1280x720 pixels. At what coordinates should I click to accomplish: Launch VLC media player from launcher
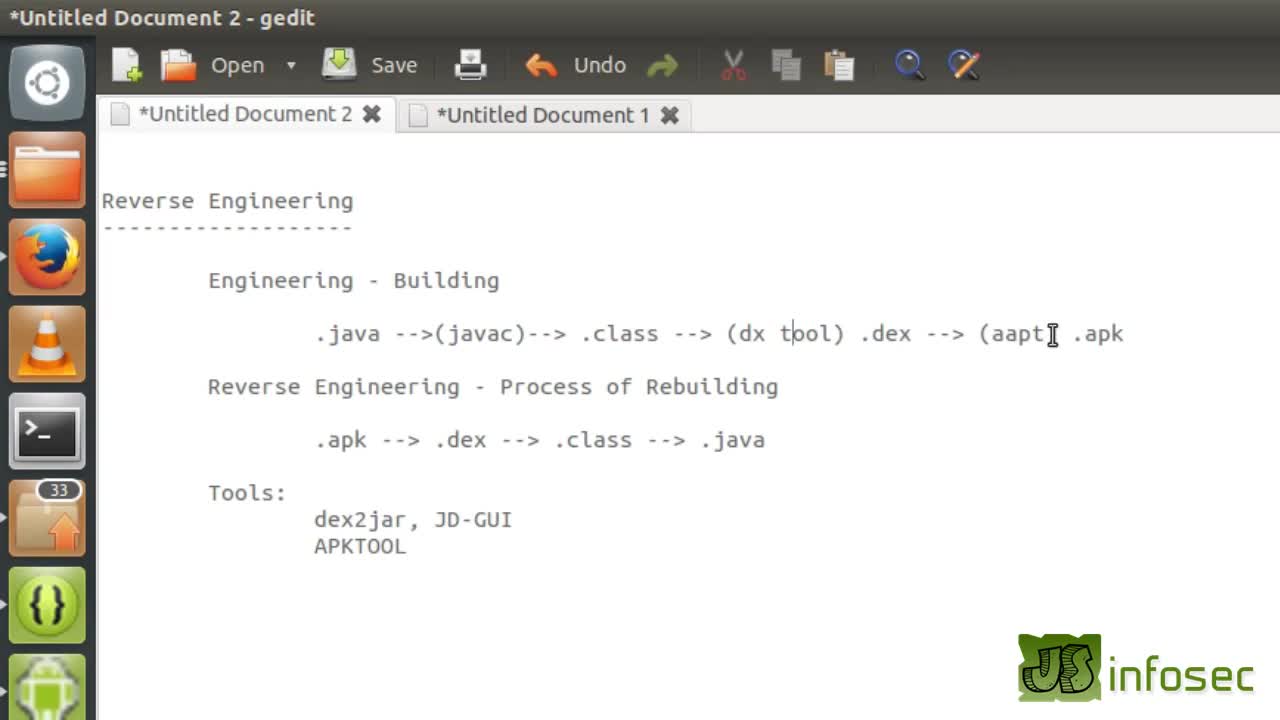[47, 344]
